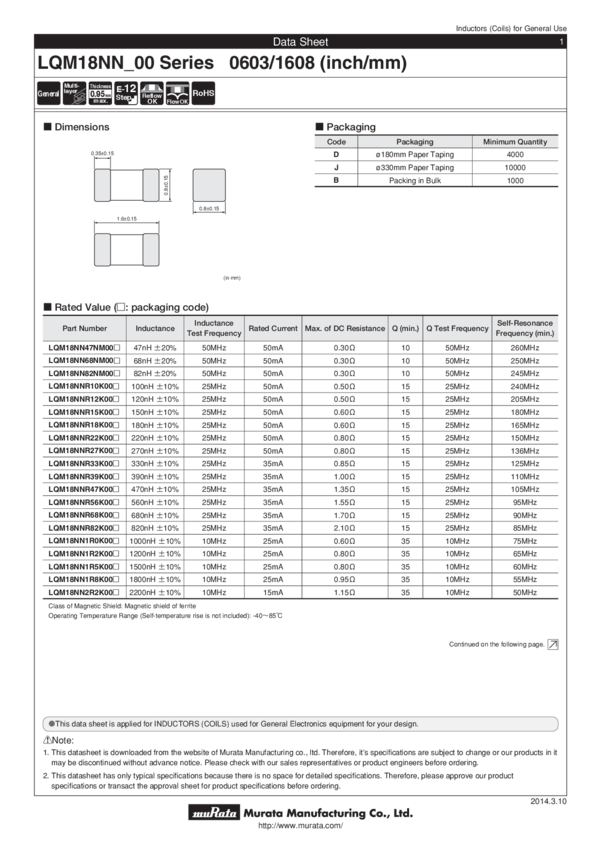Select packaging code D cell
The image size is (601, 850).
336,154
